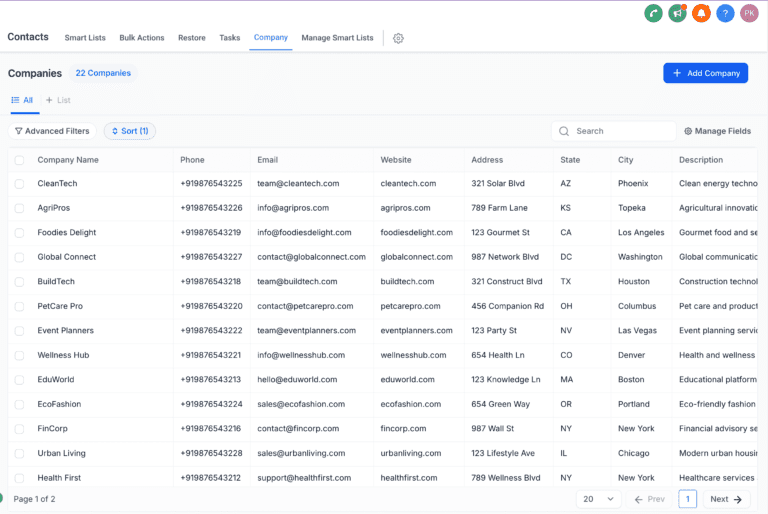Click the Columbus city cell
This screenshot has height=514, width=768.
[x=637, y=306]
